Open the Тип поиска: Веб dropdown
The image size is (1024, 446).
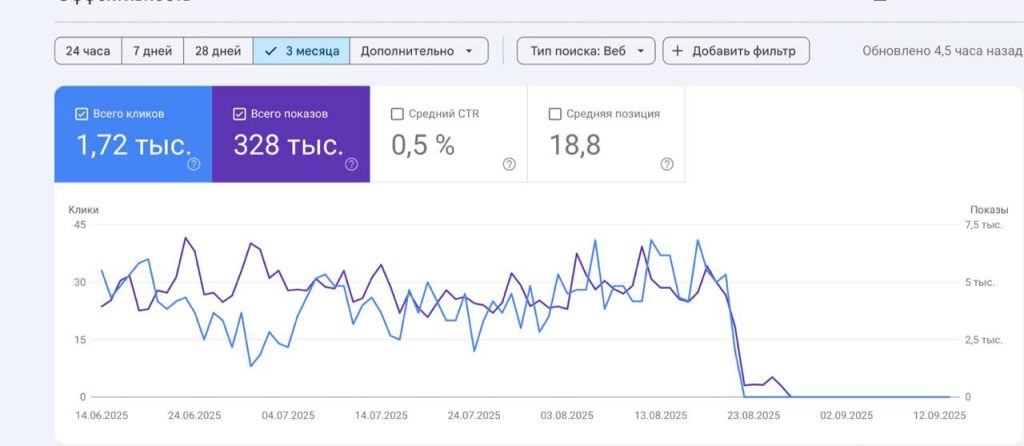click(586, 51)
